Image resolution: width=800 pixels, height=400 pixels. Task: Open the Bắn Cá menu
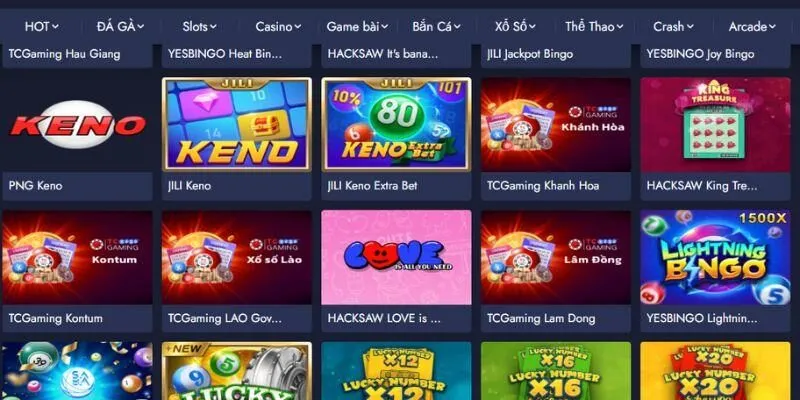click(436, 27)
